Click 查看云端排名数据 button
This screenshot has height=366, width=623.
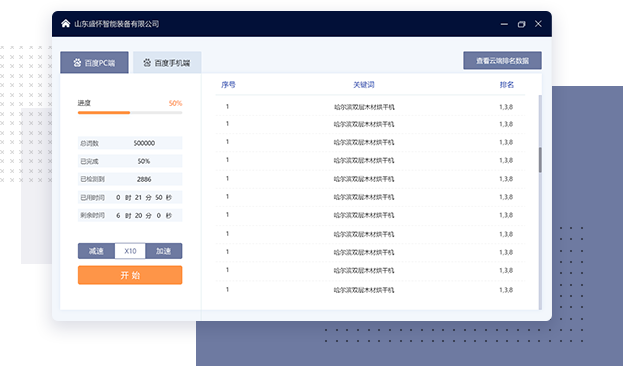pos(502,60)
